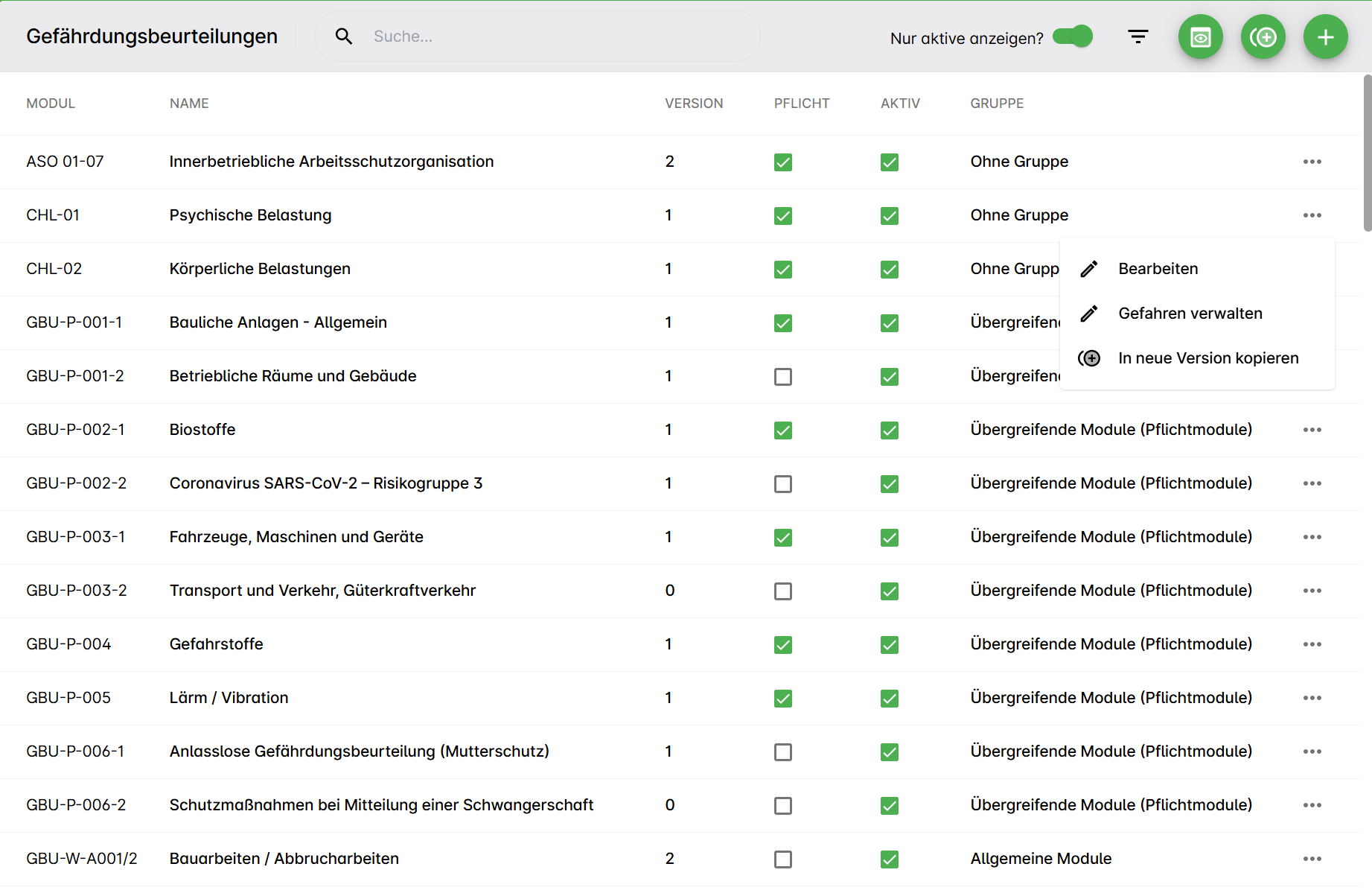Expand options menu for Transport und Verkehr row
The height and width of the screenshot is (893, 1372).
click(x=1312, y=591)
